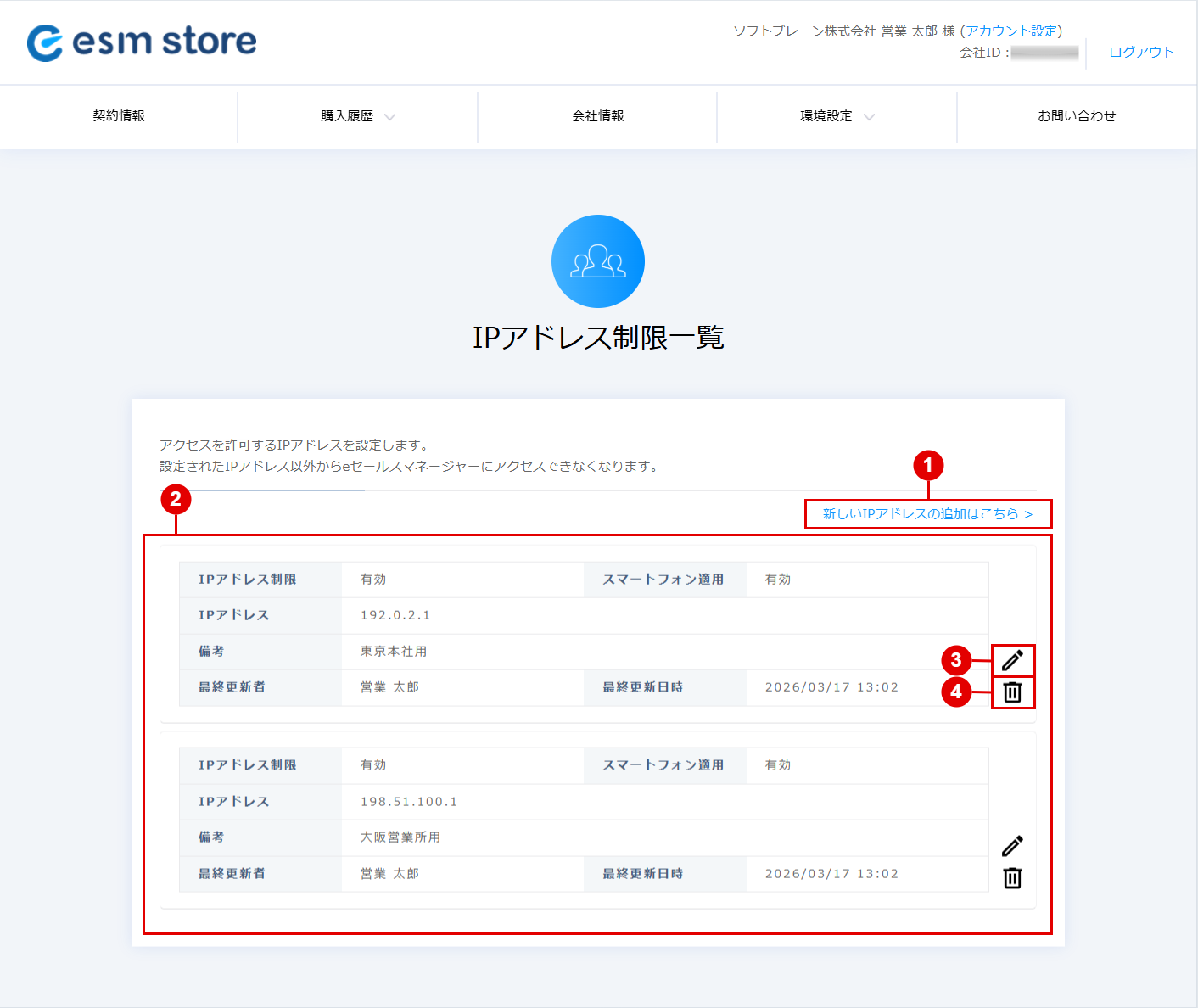The image size is (1198, 1008).
Task: Go to the 会社情報 page
Action: (x=598, y=116)
